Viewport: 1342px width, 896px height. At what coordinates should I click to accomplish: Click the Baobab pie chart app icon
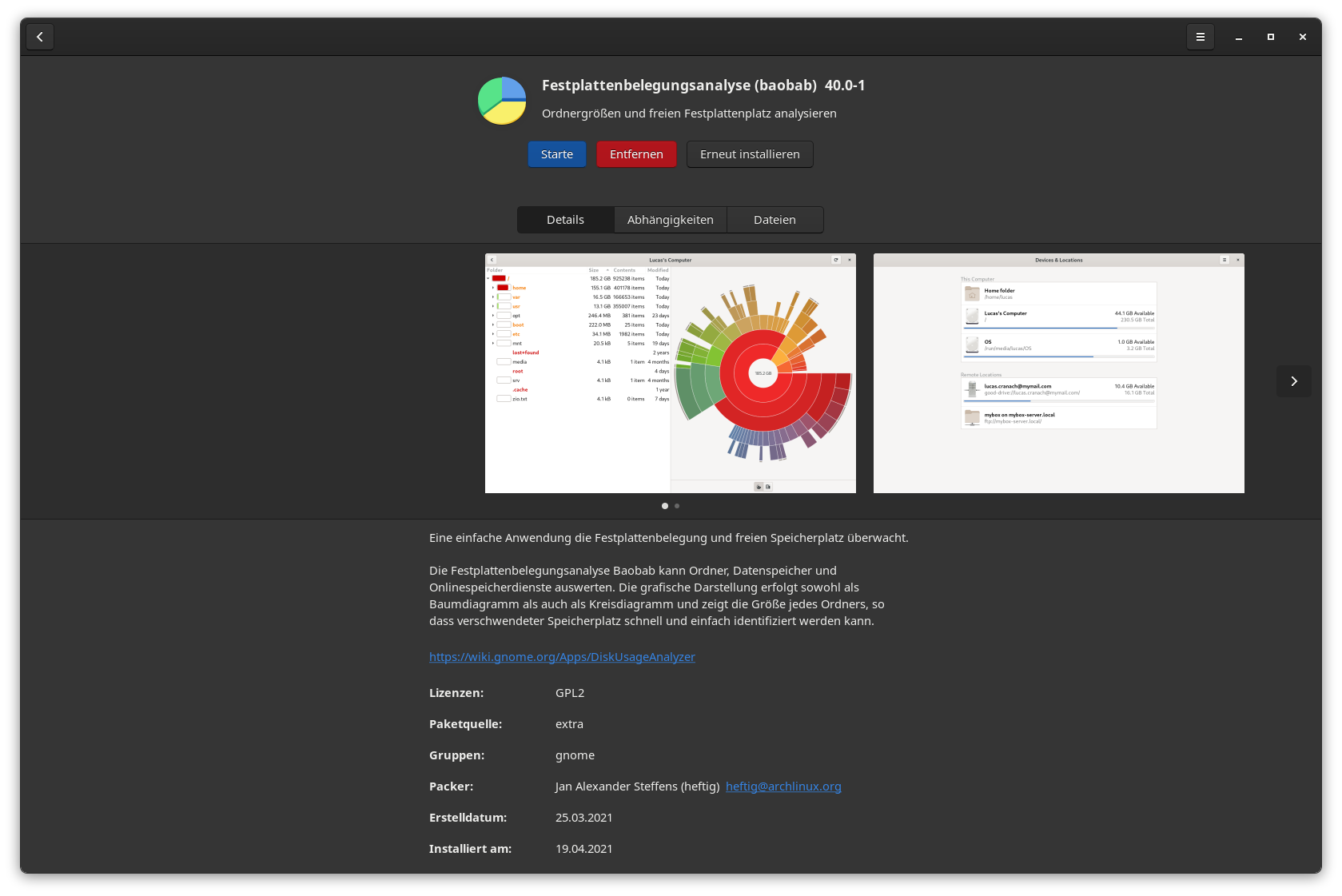(502, 101)
